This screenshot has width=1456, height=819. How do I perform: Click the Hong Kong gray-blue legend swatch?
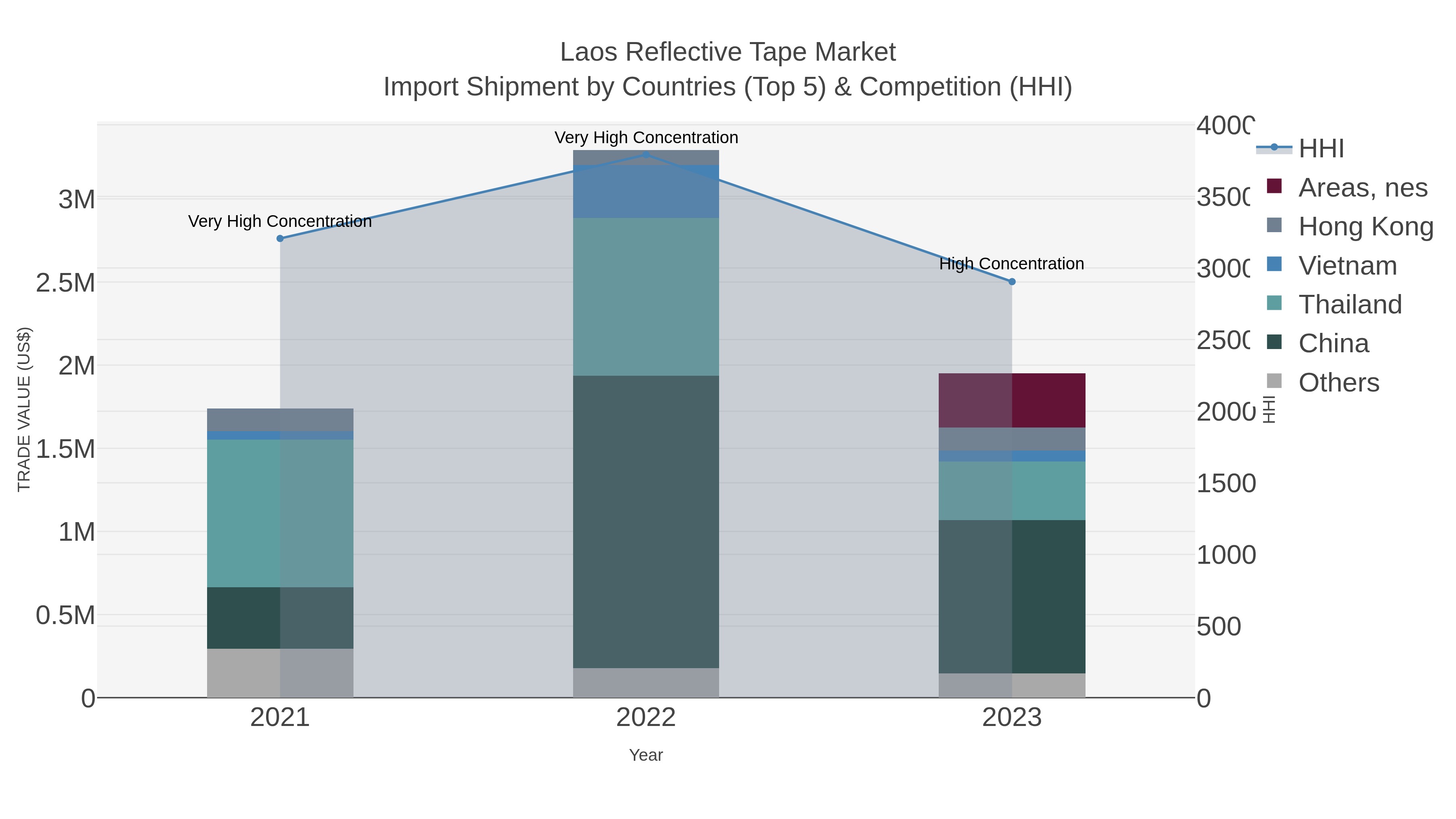[1274, 225]
